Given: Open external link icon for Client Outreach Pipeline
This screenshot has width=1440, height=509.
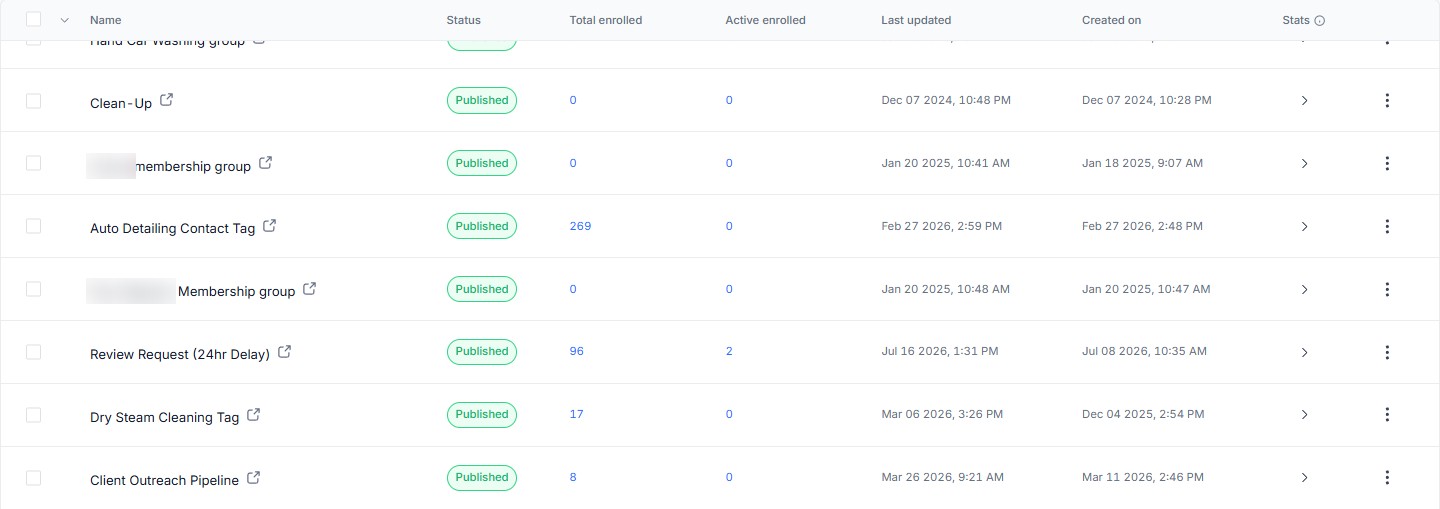Looking at the screenshot, I should click(254, 478).
